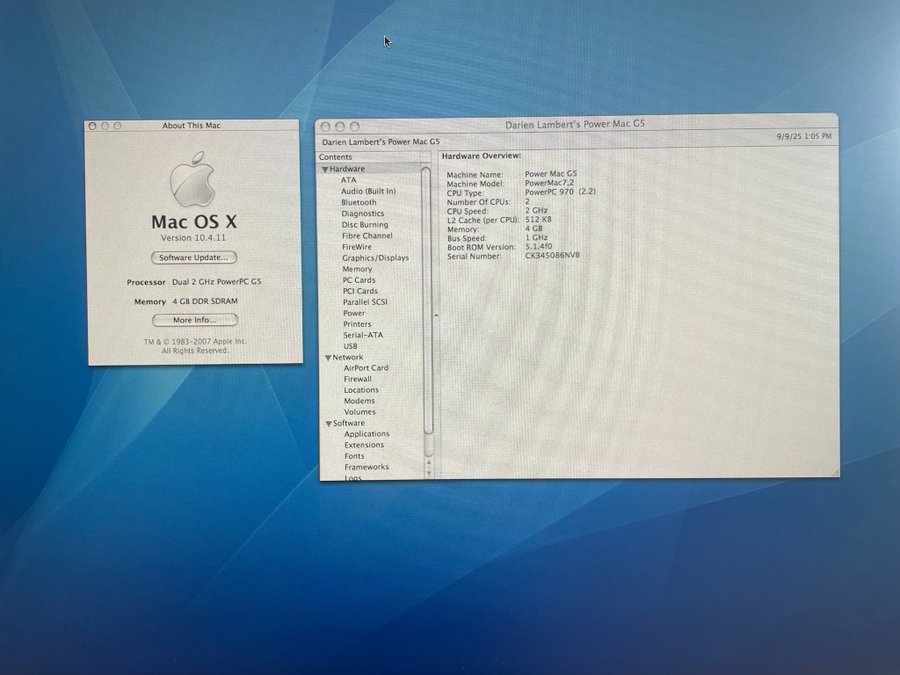Collapse the Network tree section
The width and height of the screenshot is (900, 675).
click(328, 358)
